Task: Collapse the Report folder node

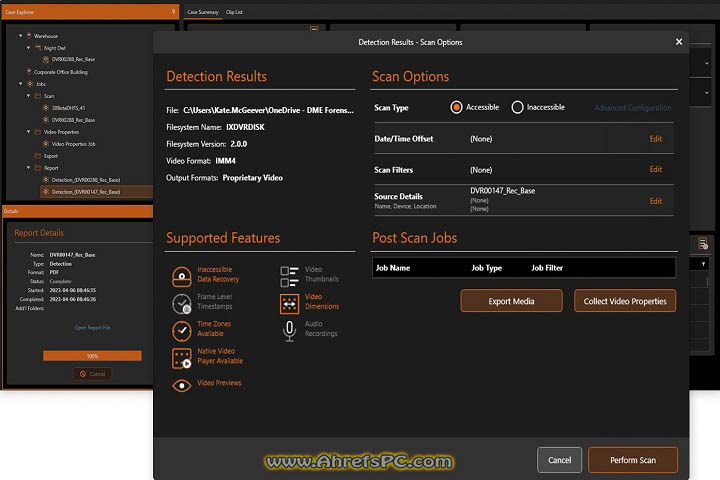Action: (x=28, y=168)
